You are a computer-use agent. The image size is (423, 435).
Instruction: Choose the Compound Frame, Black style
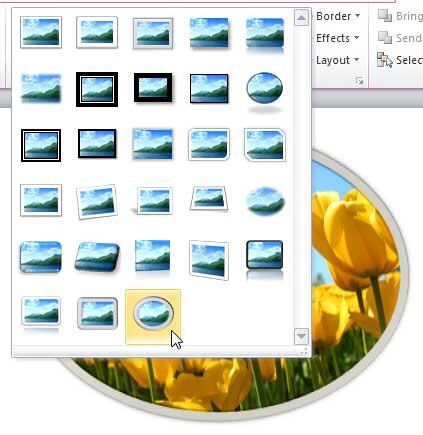41,145
